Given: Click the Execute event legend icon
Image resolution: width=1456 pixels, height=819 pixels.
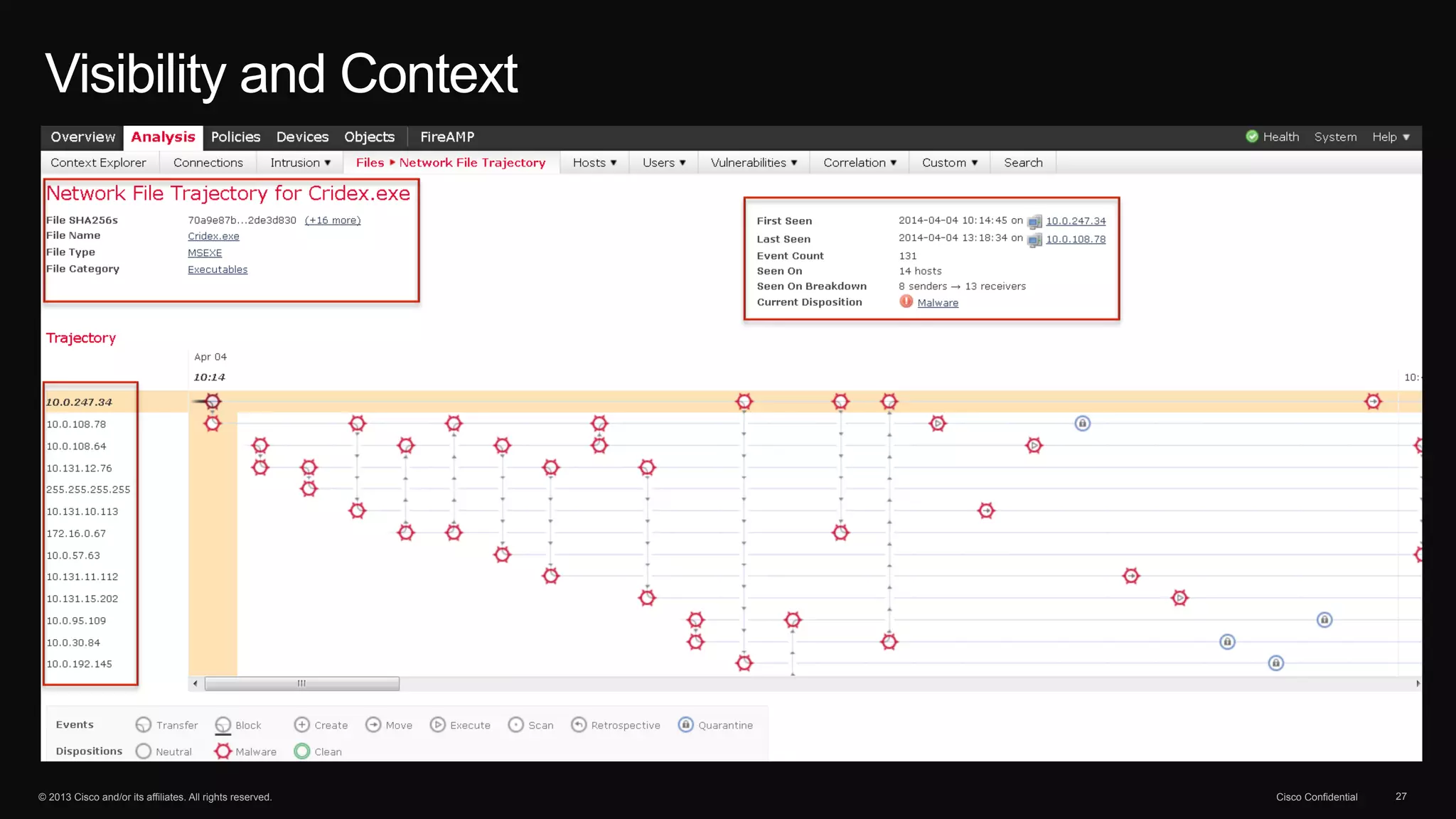Looking at the screenshot, I should [x=437, y=724].
